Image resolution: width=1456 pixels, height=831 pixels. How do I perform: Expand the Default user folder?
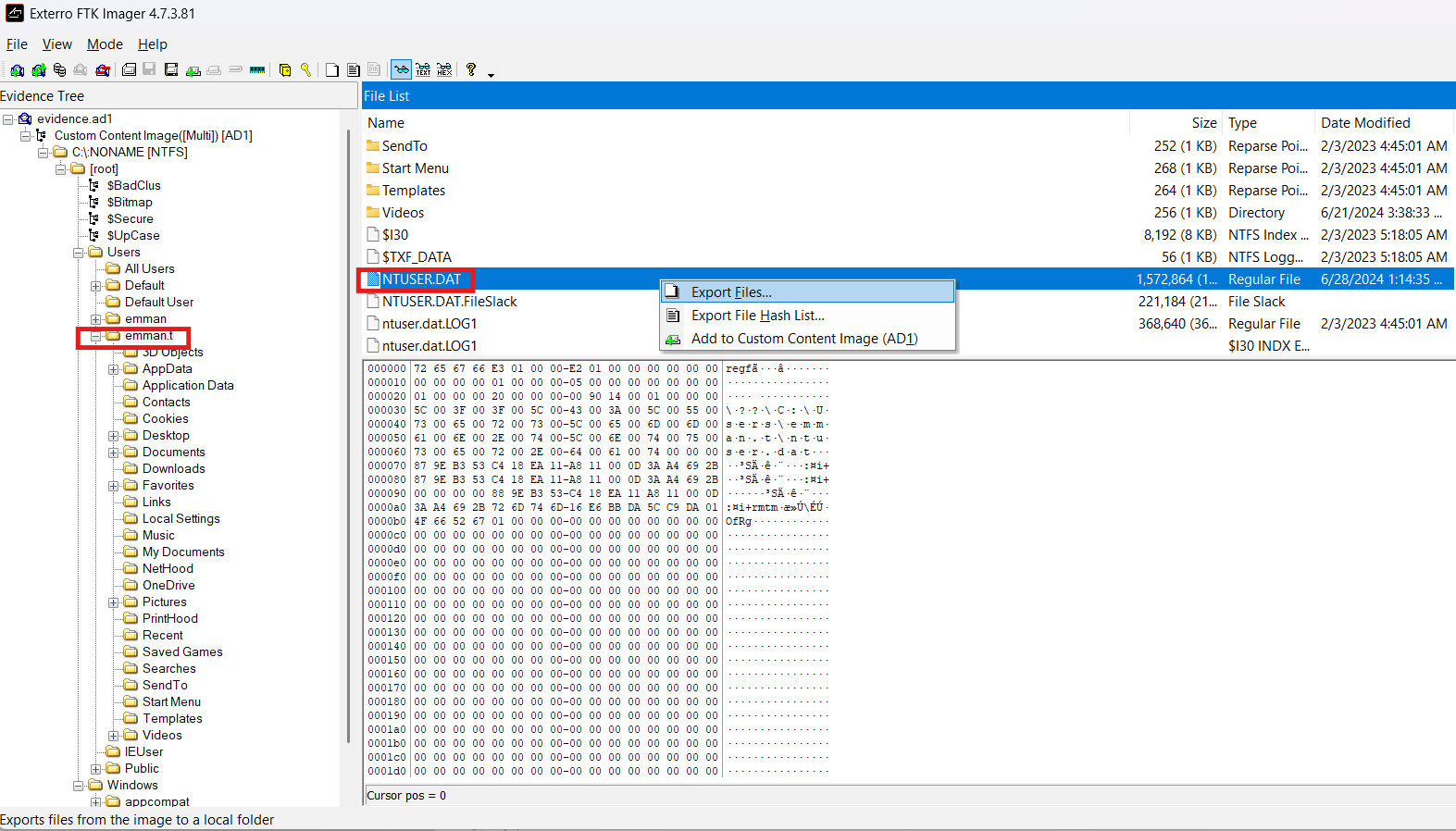95,286
